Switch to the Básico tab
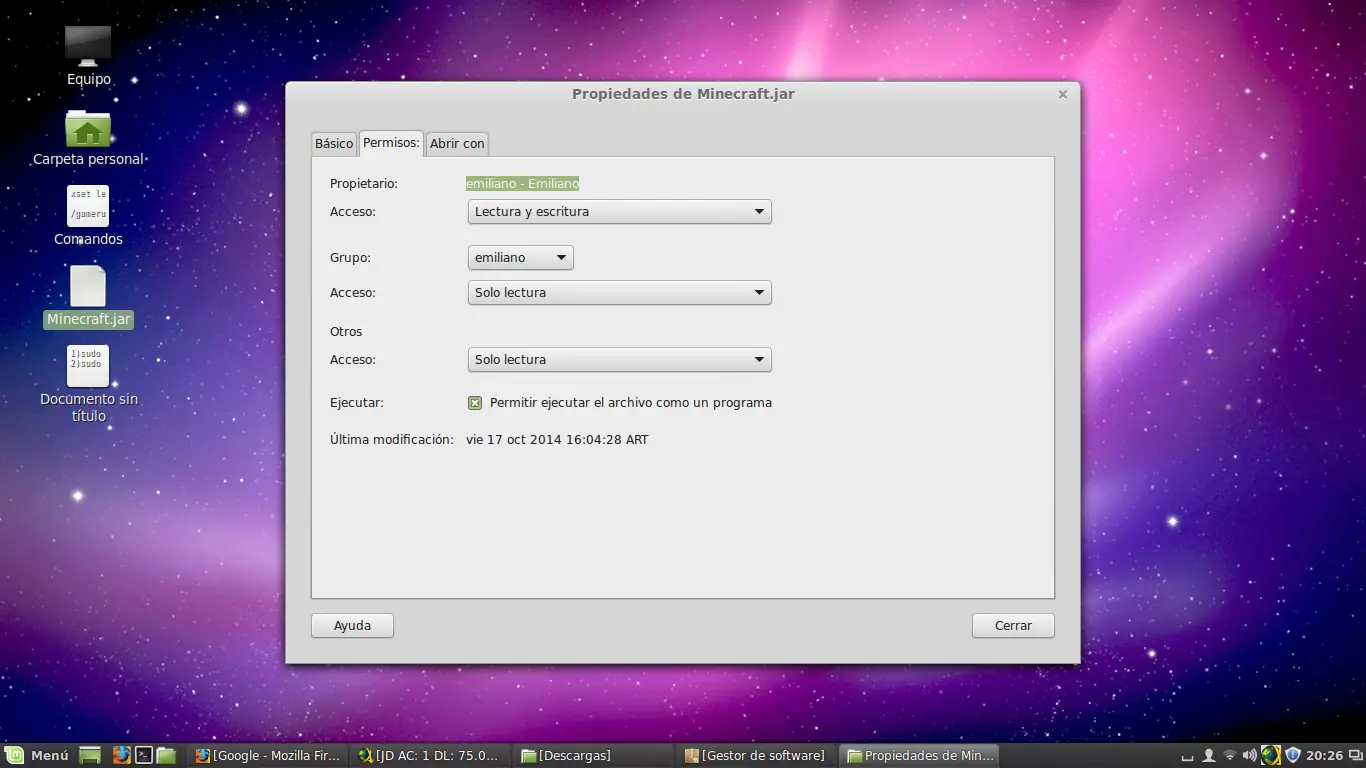1366x768 pixels. (x=334, y=144)
